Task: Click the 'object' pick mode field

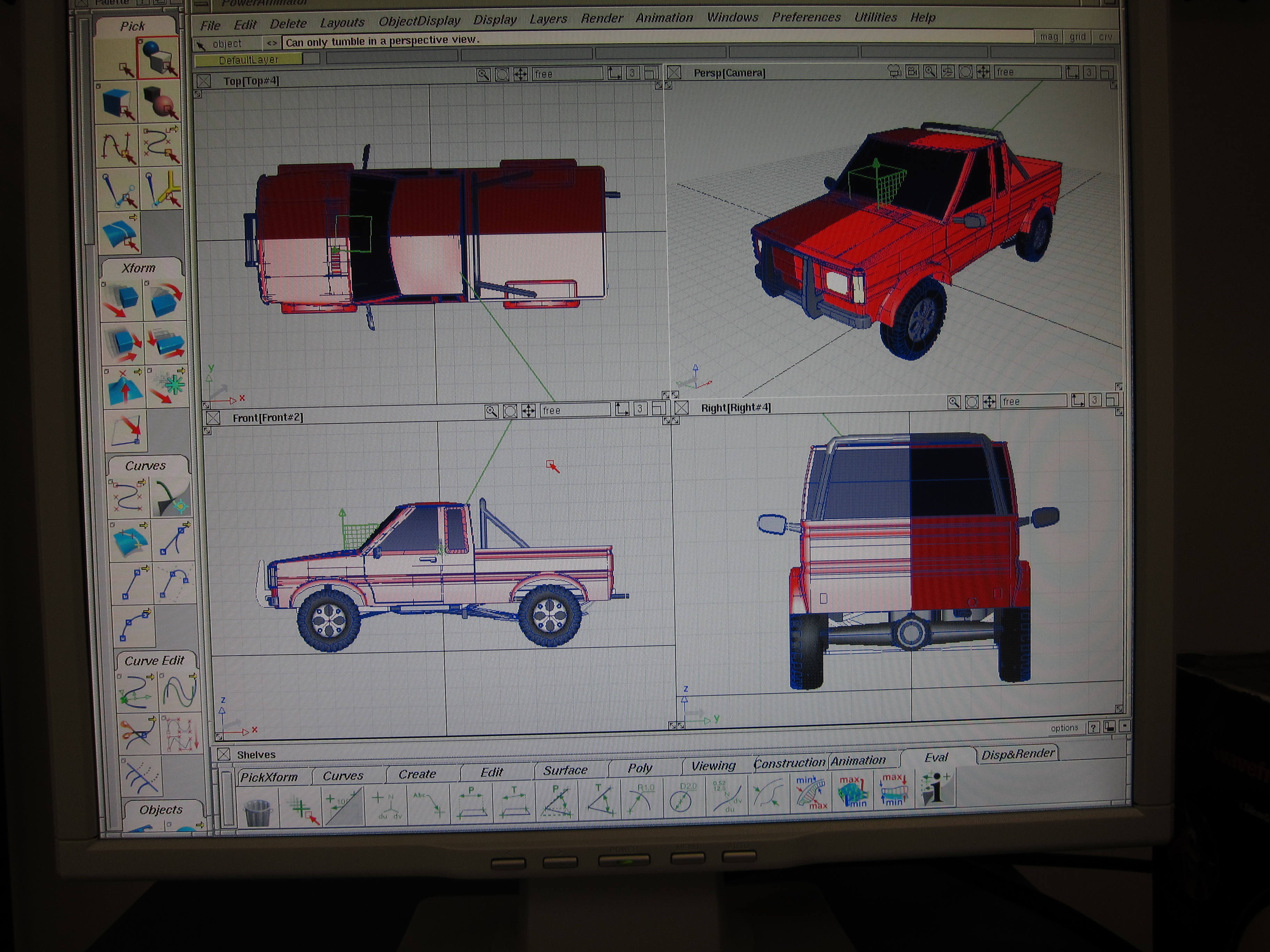Action: tap(227, 43)
